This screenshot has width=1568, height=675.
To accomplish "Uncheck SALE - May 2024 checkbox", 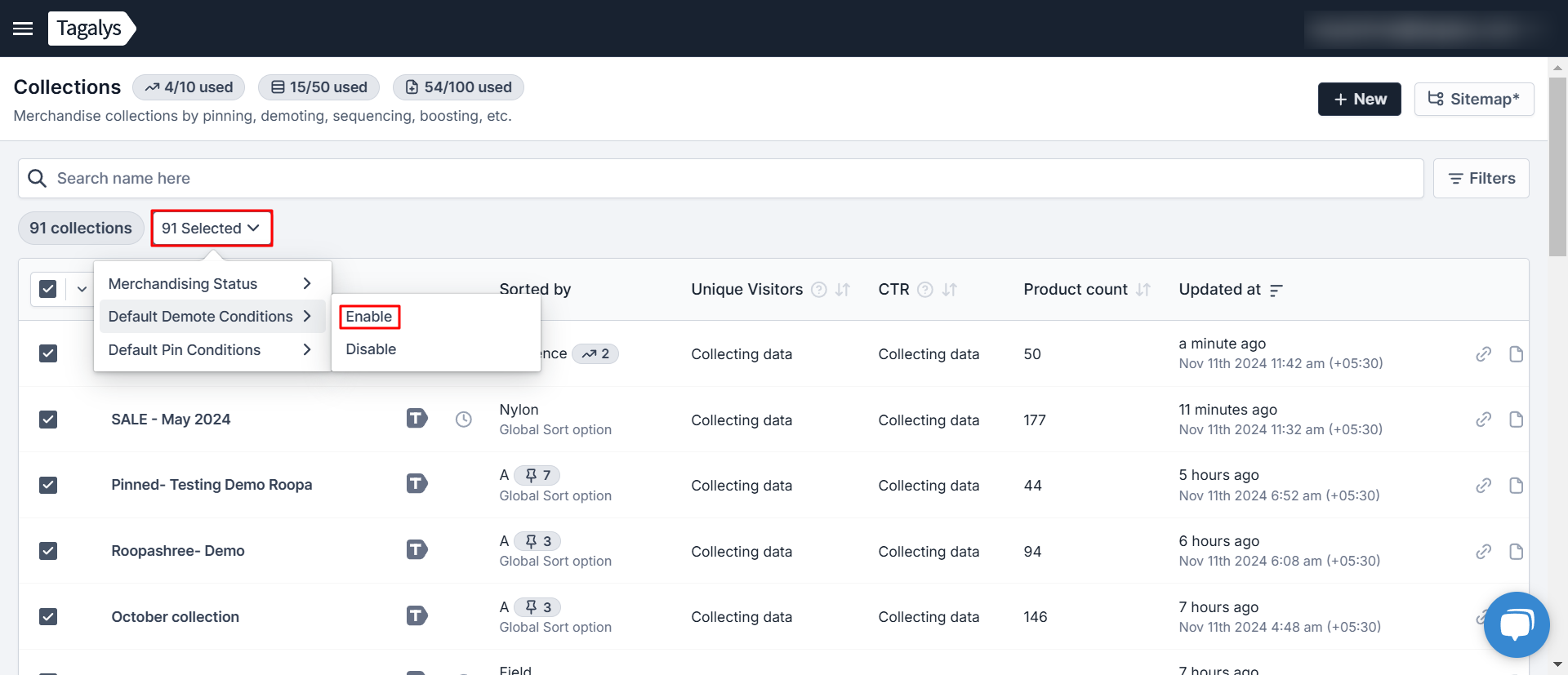I will pyautogui.click(x=48, y=420).
